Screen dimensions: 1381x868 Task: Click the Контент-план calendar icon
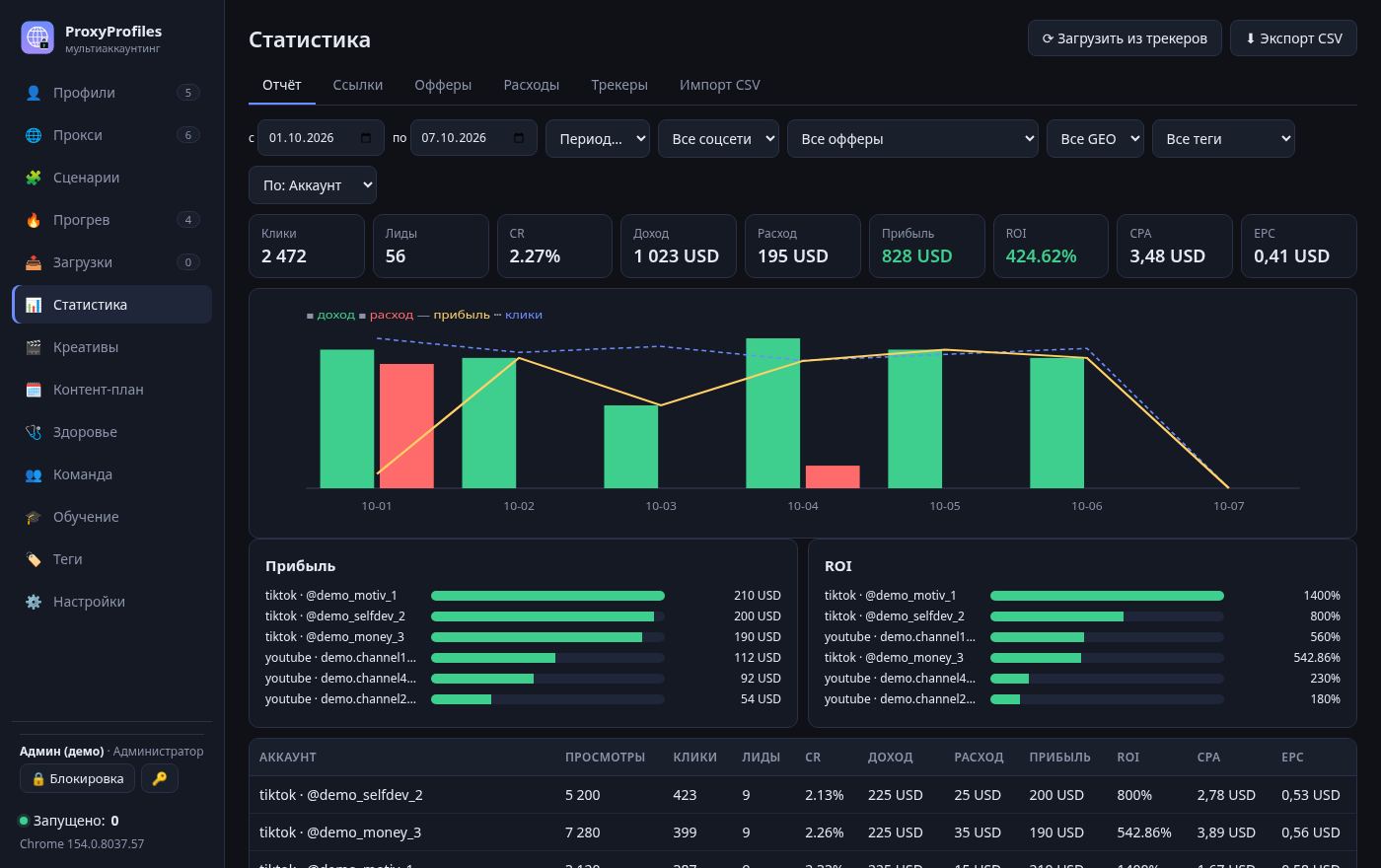[34, 390]
